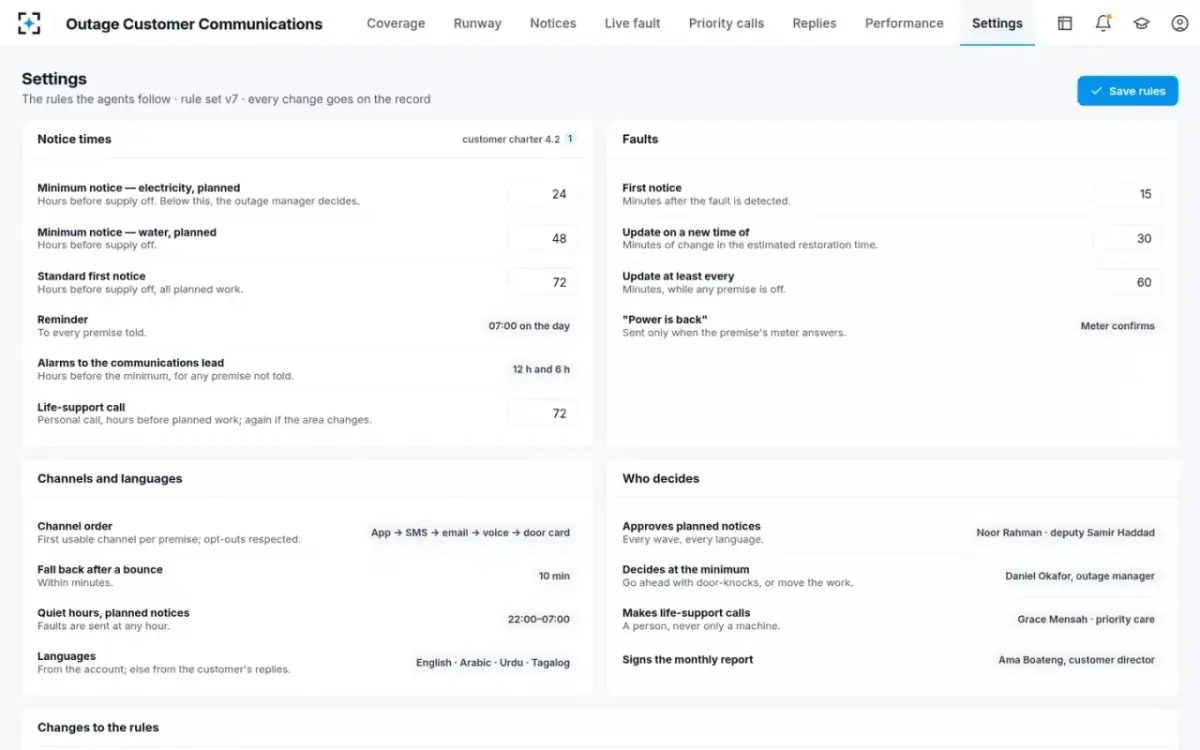Click the app logo icon
The width and height of the screenshot is (1200, 750).
30,23
